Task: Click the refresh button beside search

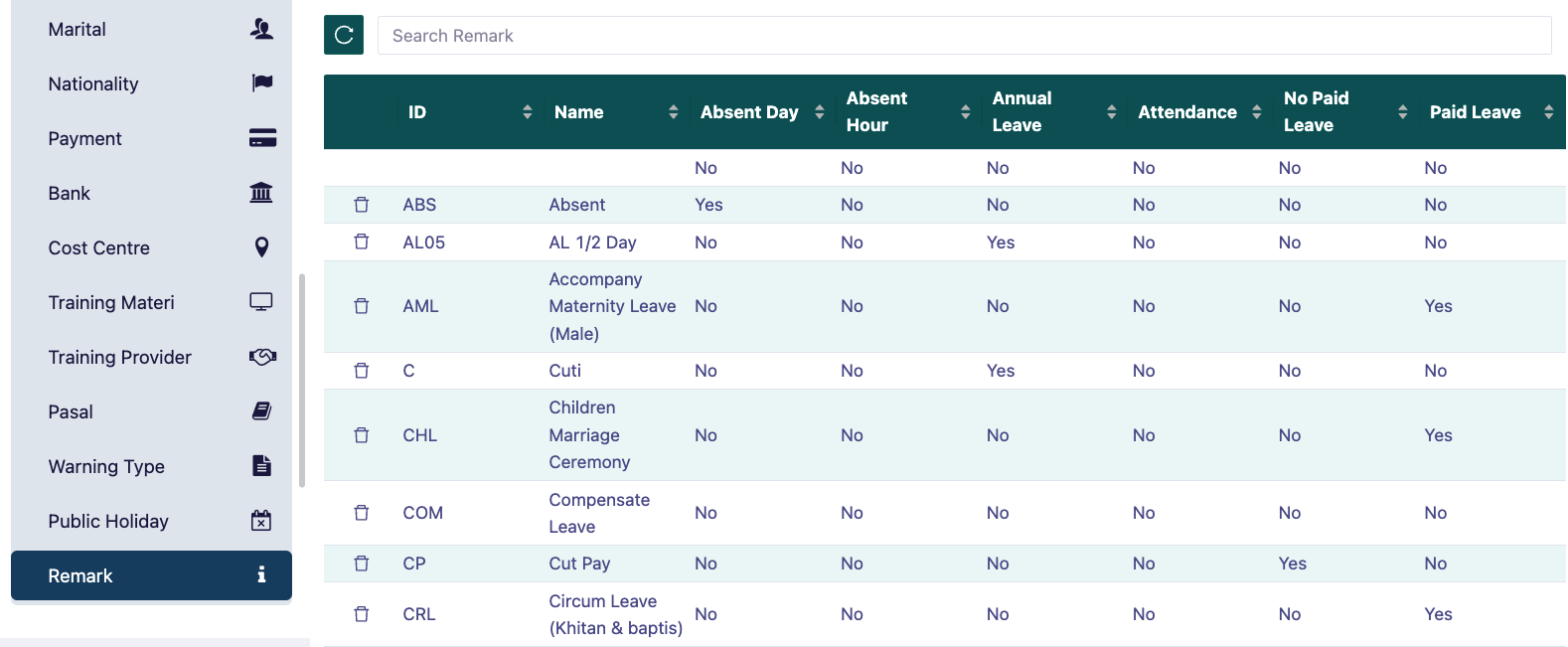Action: pos(344,35)
